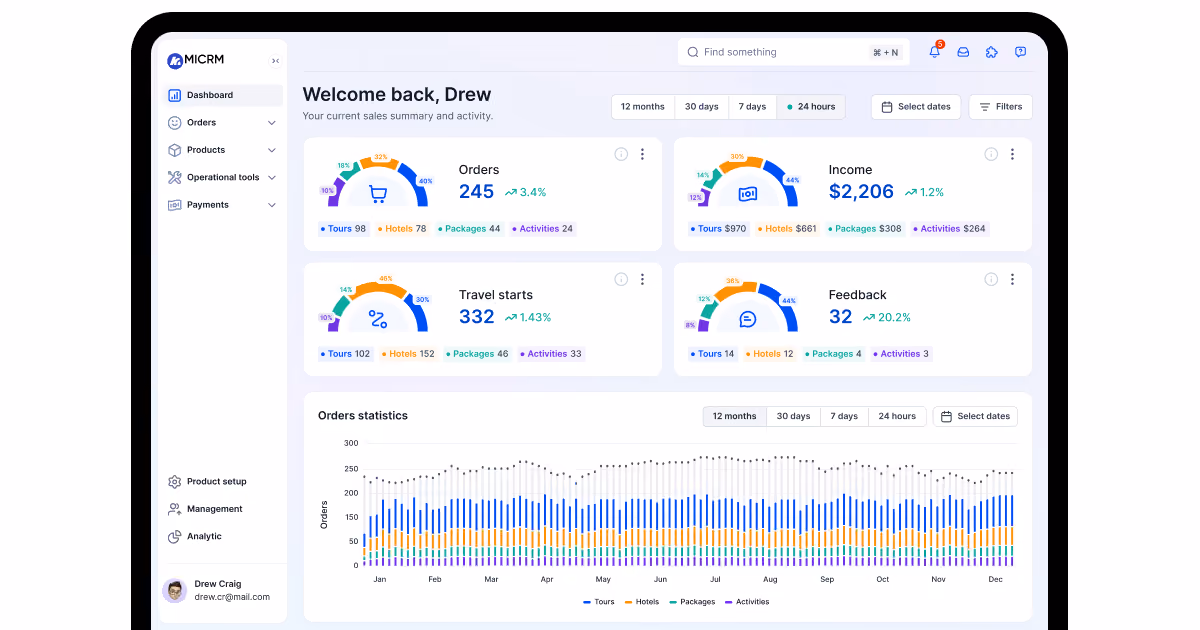Viewport: 1200px width, 630px height.
Task: Select 30 days in the header range
Action: coord(701,107)
